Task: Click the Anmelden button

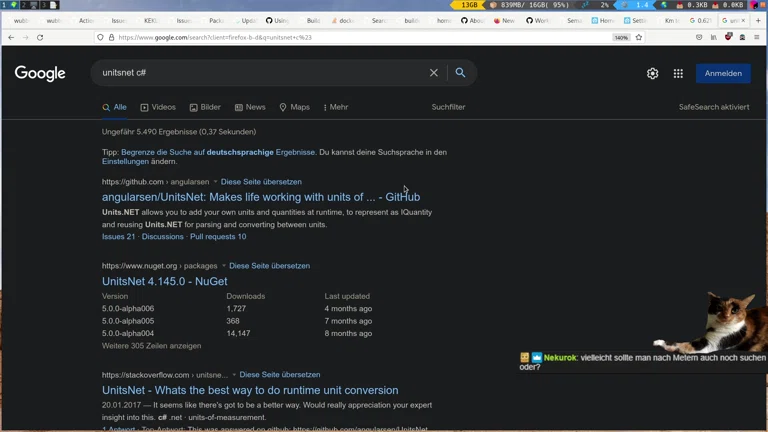Action: [723, 73]
